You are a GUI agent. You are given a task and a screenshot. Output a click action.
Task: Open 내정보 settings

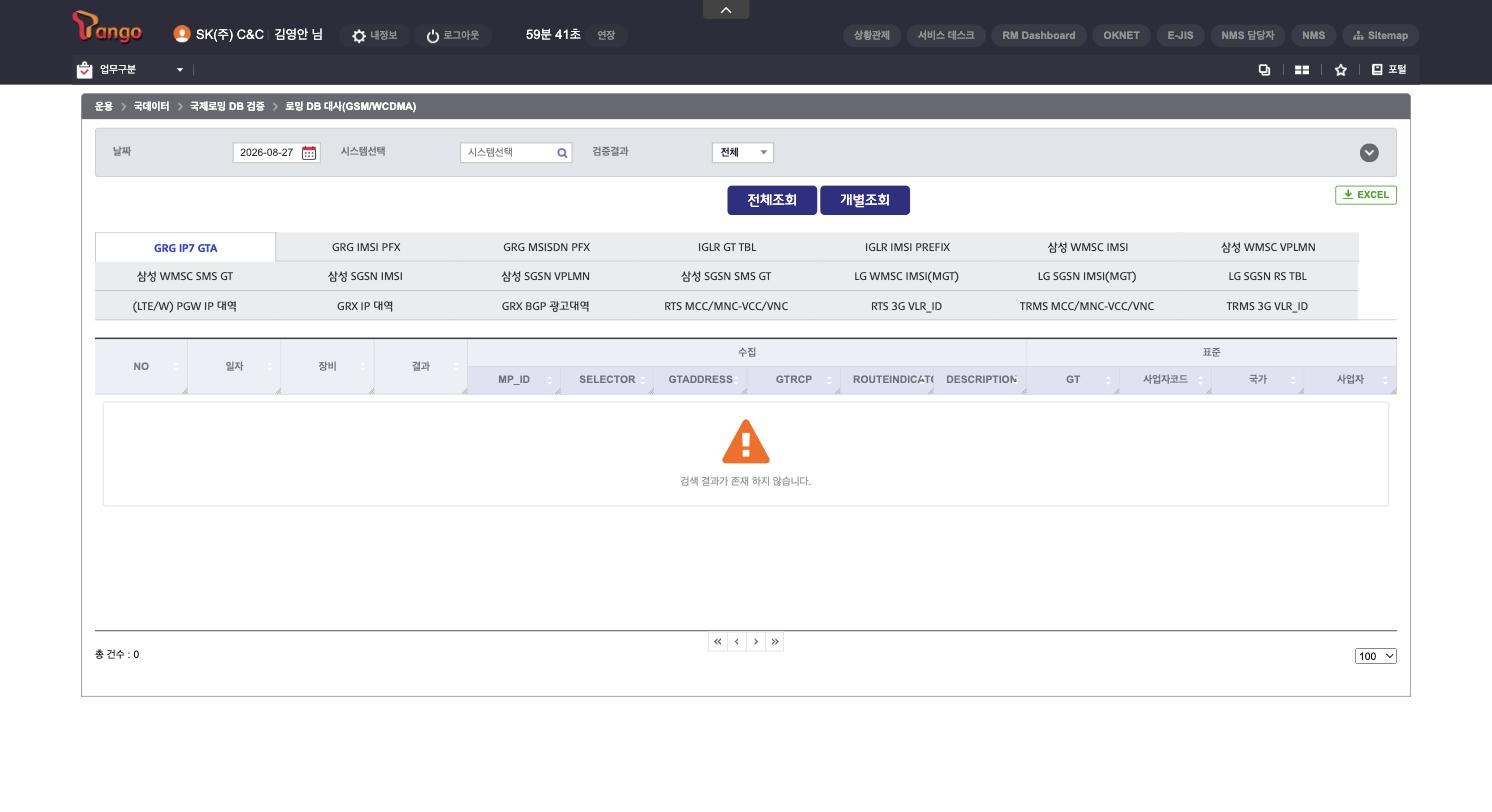(374, 35)
